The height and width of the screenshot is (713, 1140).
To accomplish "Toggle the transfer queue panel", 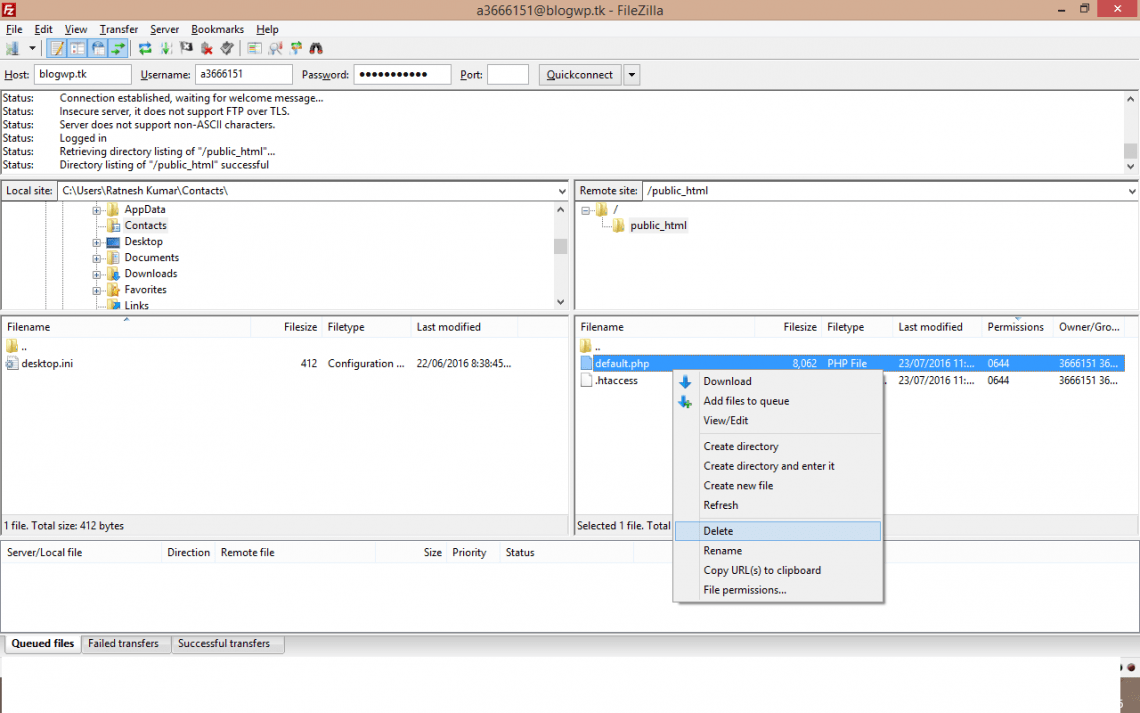I will pyautogui.click(x=120, y=47).
